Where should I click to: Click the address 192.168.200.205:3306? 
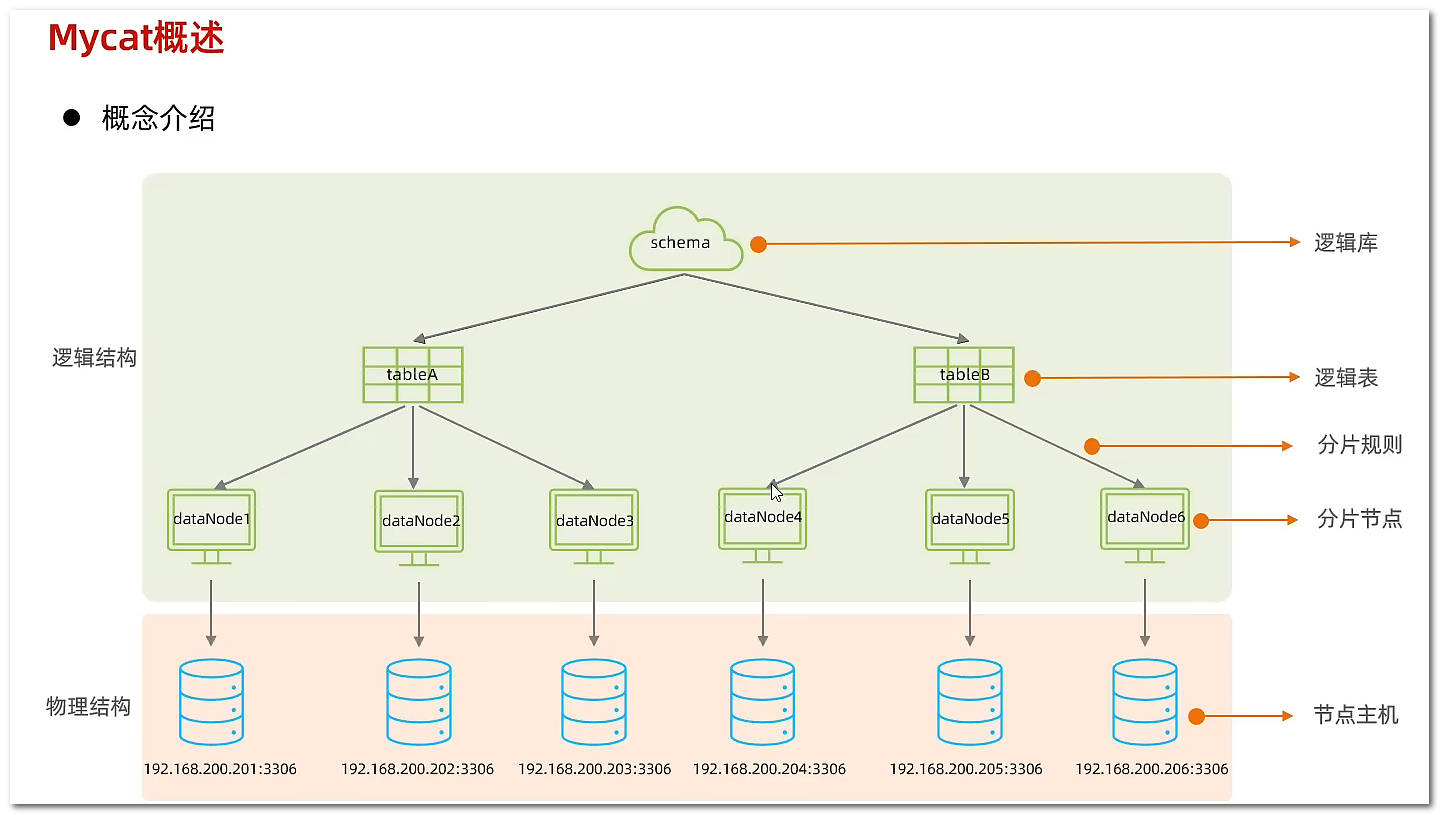click(966, 769)
